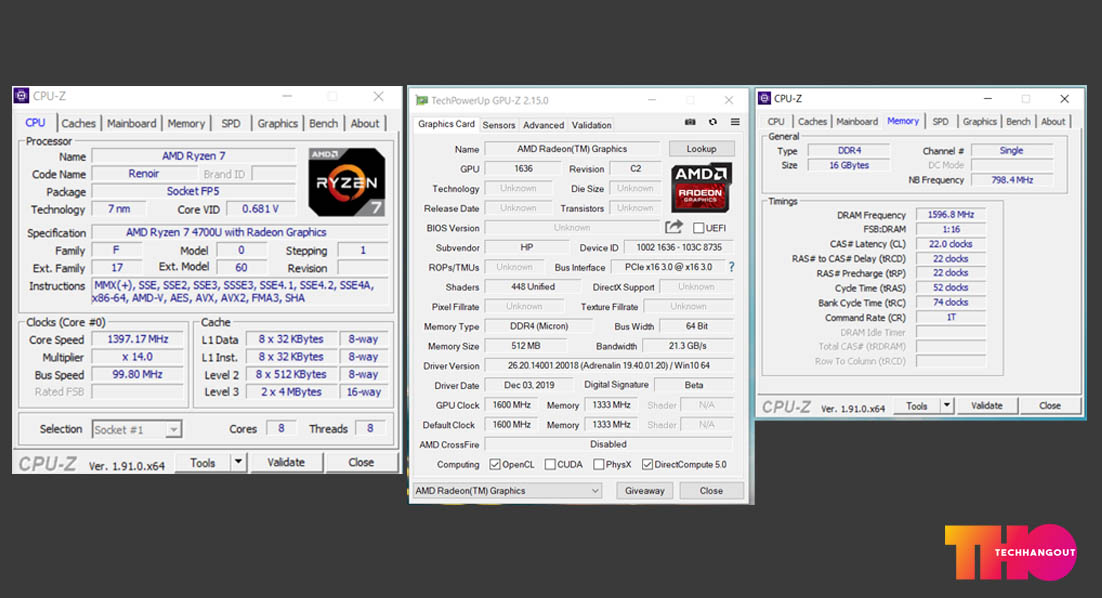This screenshot has height=598, width=1102.
Task: Click the GPU-Z Name field 'AMD Radeon(TM) Graphics'
Action: (572, 148)
